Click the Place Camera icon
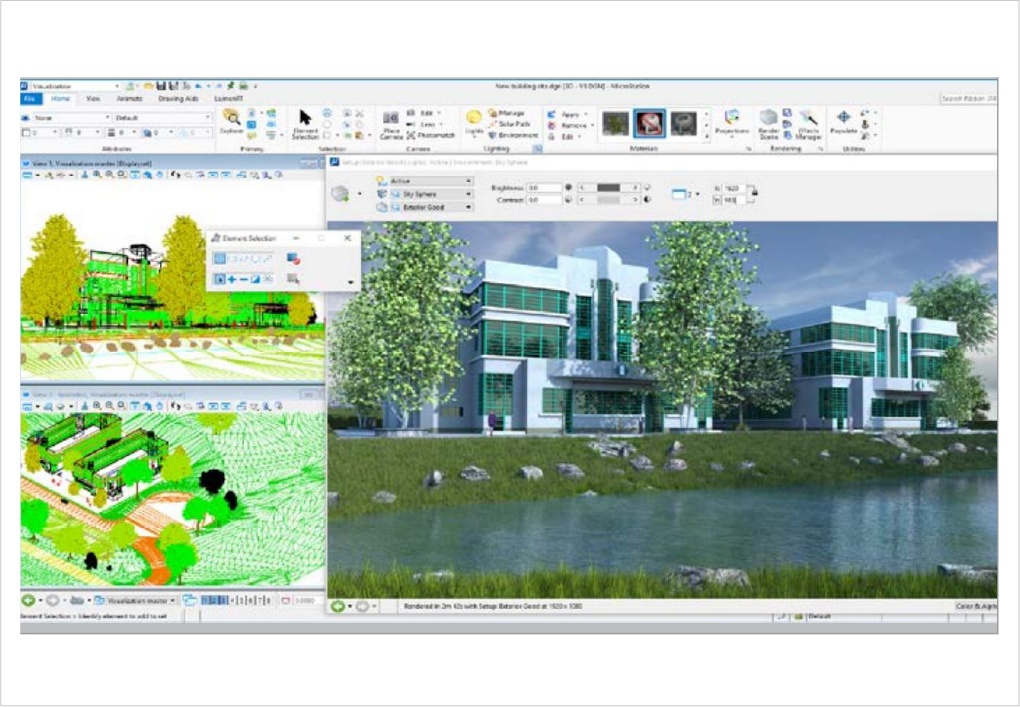 (391, 119)
